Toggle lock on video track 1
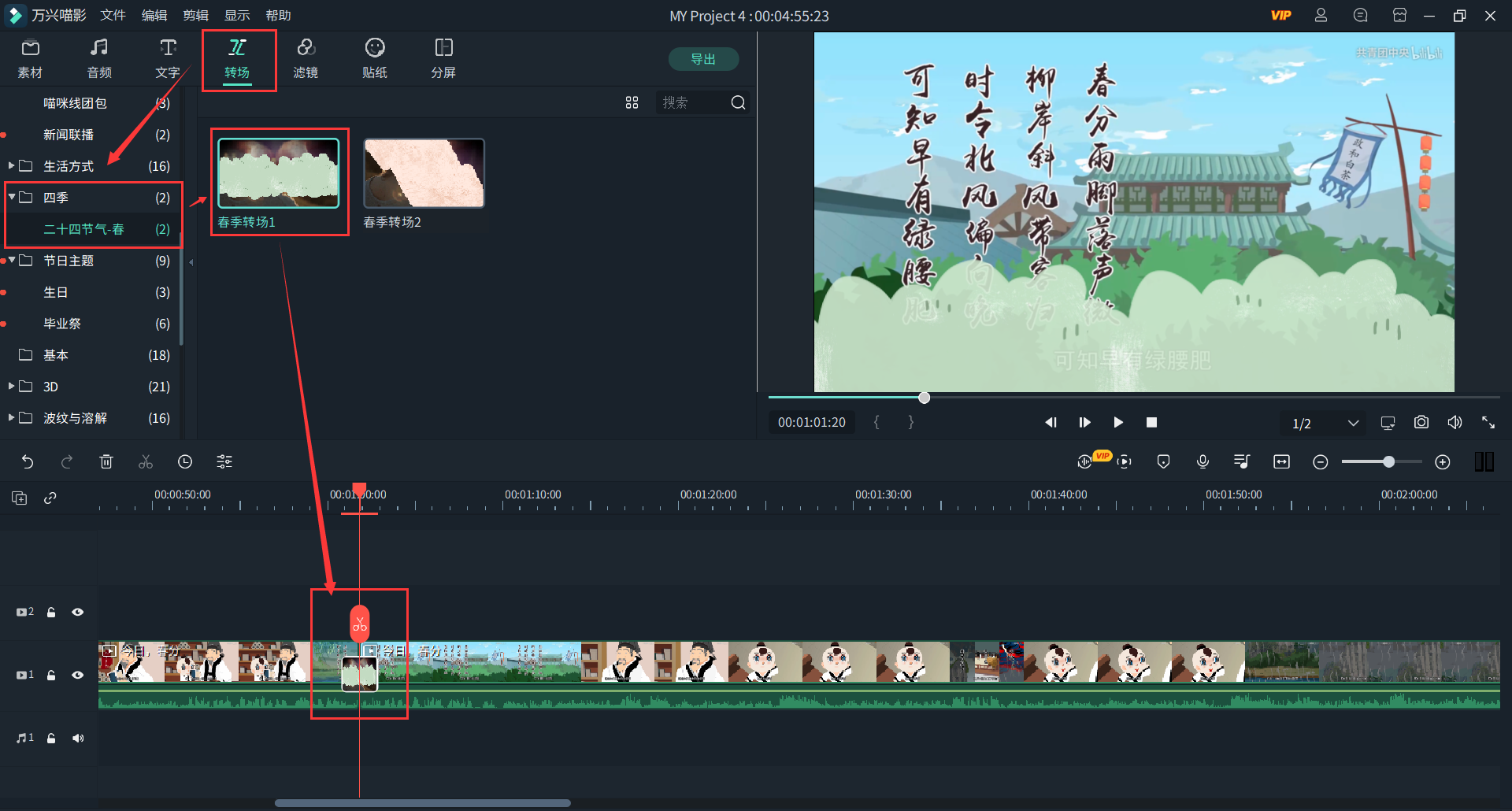The height and width of the screenshot is (811, 1512). [x=51, y=675]
